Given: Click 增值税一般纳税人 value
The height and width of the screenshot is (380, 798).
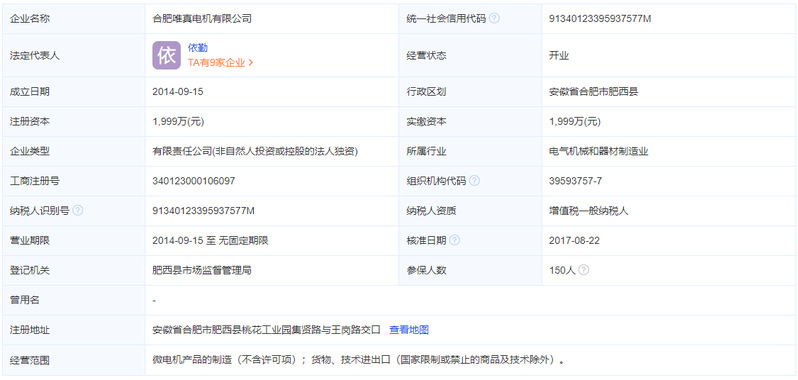Looking at the screenshot, I should pos(588,210).
